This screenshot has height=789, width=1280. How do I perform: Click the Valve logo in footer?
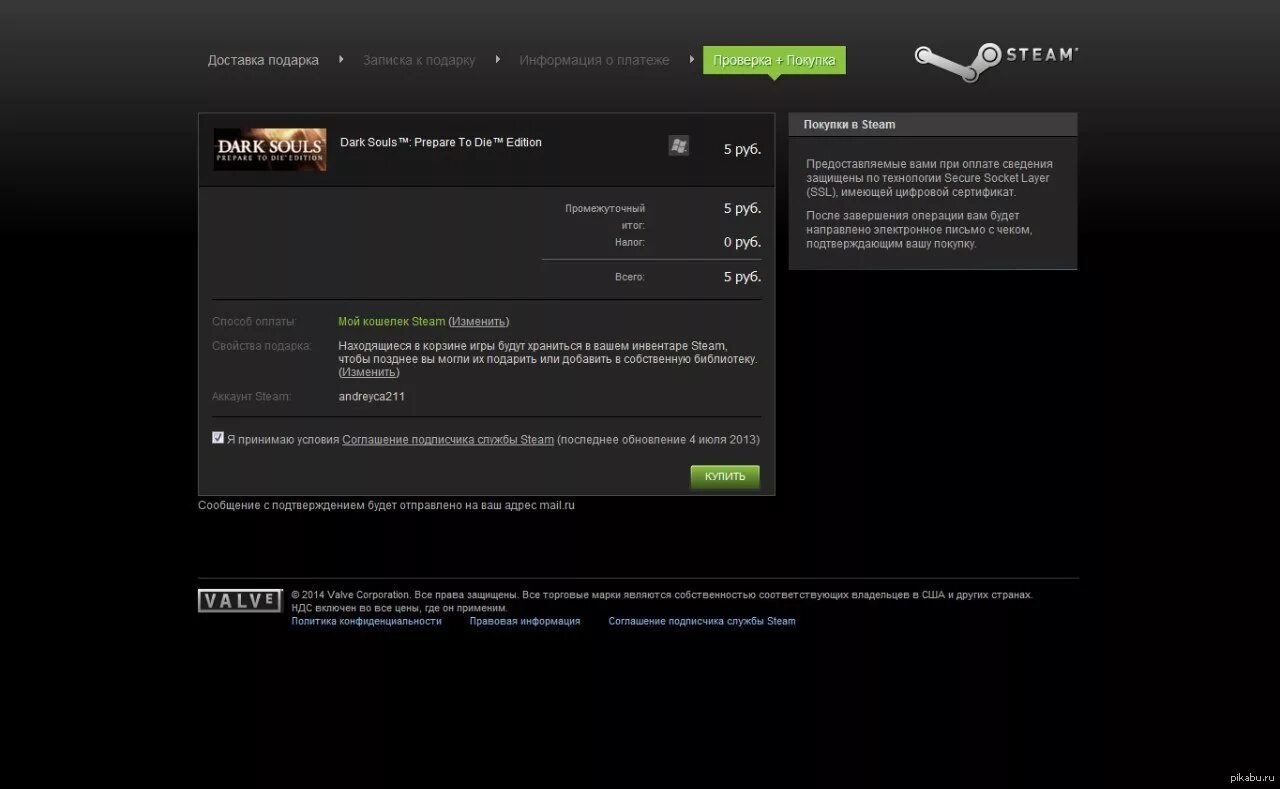240,600
